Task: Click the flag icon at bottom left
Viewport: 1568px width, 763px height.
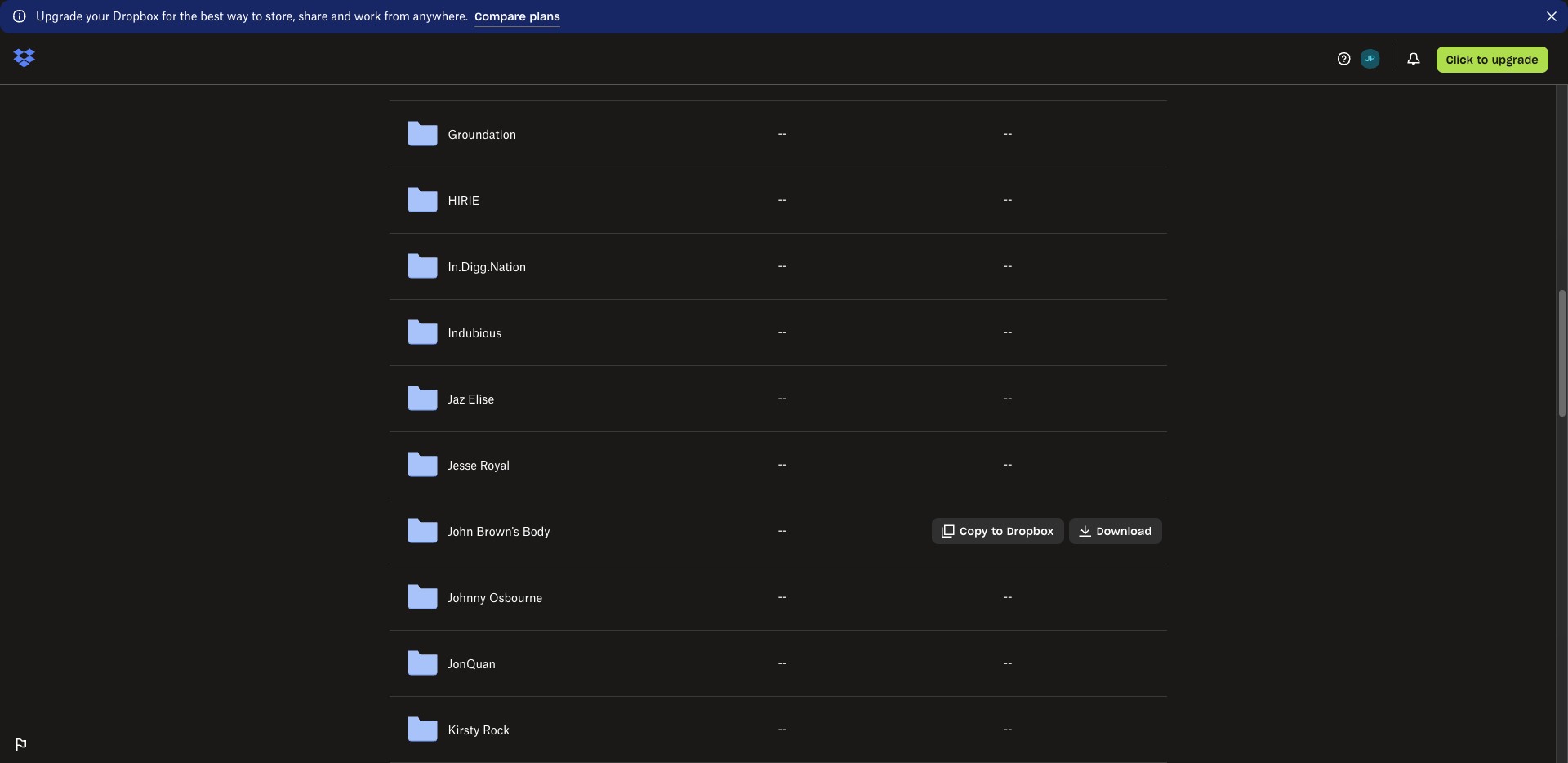Action: click(x=21, y=744)
